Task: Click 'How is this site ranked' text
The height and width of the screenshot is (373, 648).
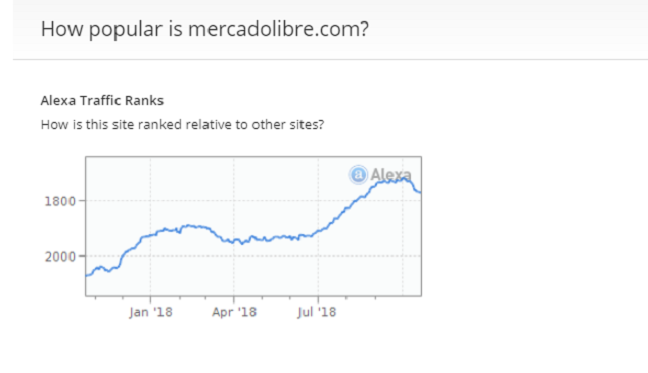Action: [182, 124]
